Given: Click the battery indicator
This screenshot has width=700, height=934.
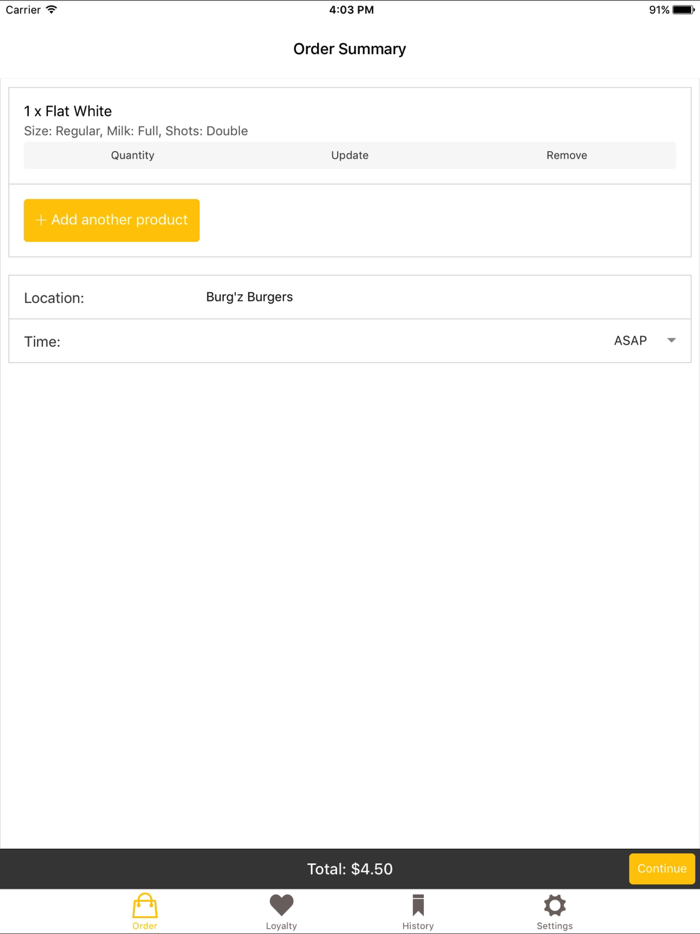Looking at the screenshot, I should 685,10.
